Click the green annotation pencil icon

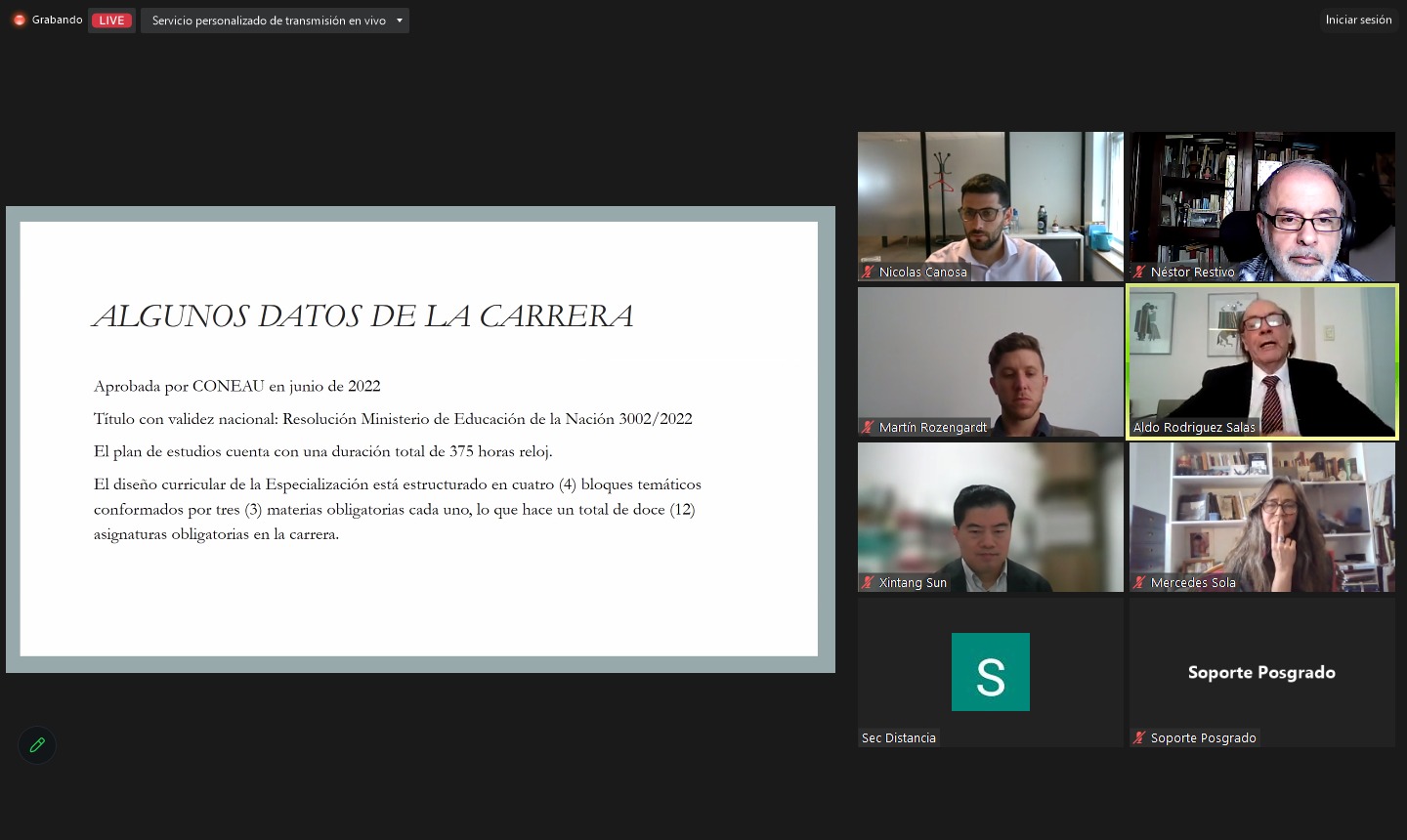(x=37, y=745)
